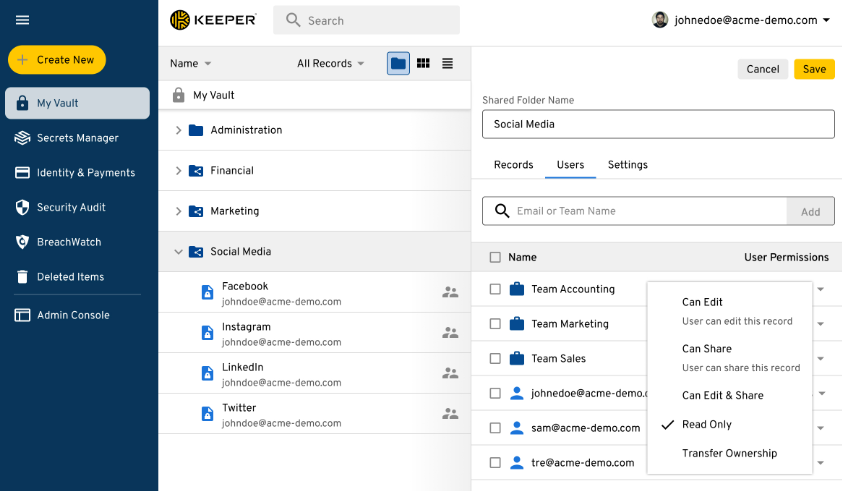842x491 pixels.
Task: Check the sam@acme-demo.com checkbox
Action: point(495,428)
